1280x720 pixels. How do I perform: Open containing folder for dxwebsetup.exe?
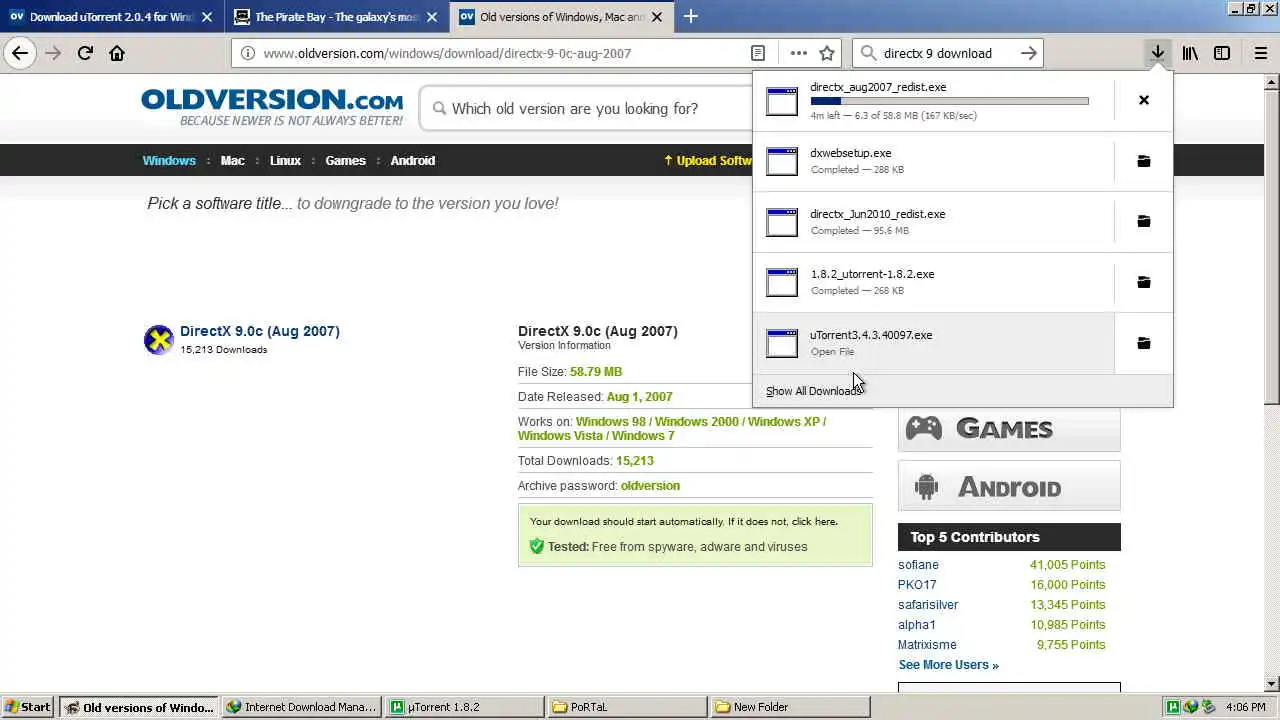(1144, 161)
